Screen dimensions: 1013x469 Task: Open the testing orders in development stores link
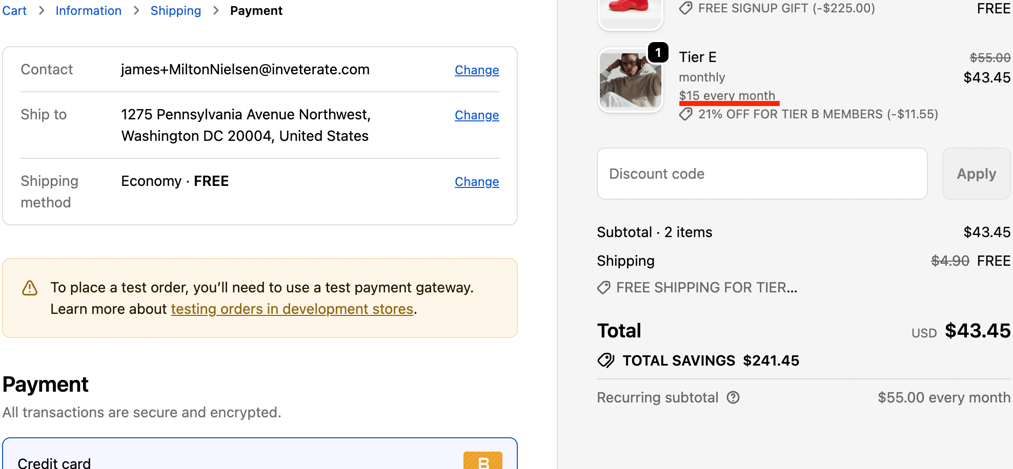292,309
